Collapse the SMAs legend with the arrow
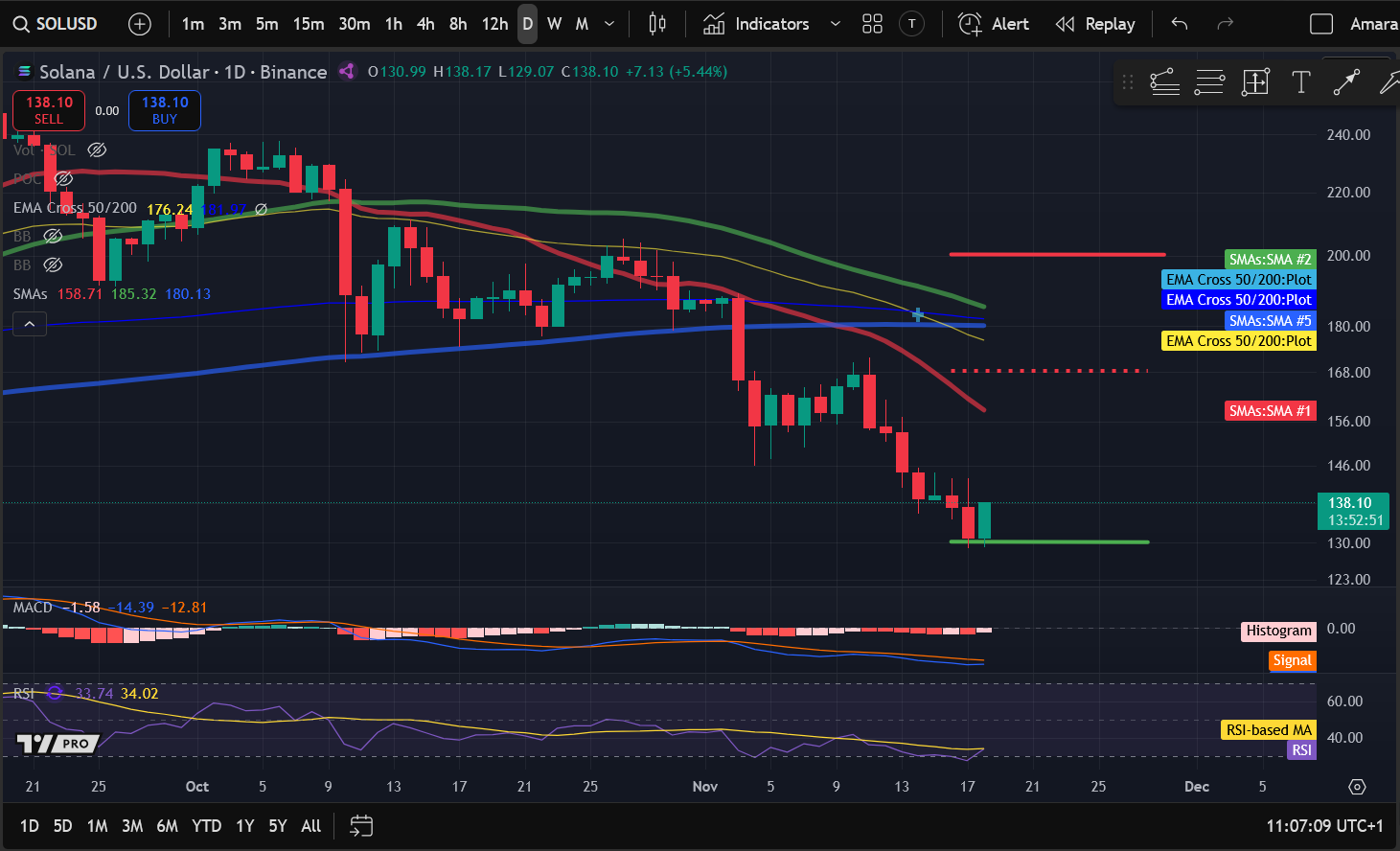1400x851 pixels. tap(30, 323)
